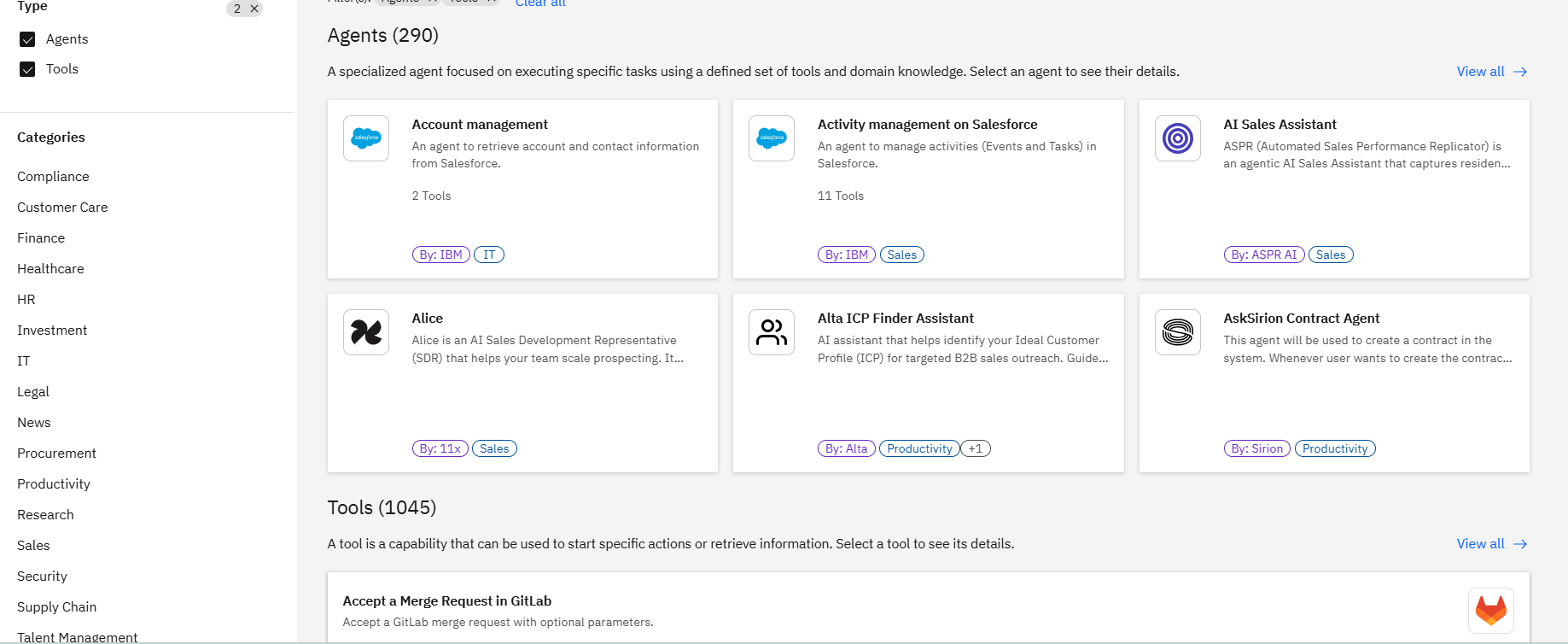Filter by the Procurement category
This screenshot has height=644, width=1568.
(x=56, y=454)
